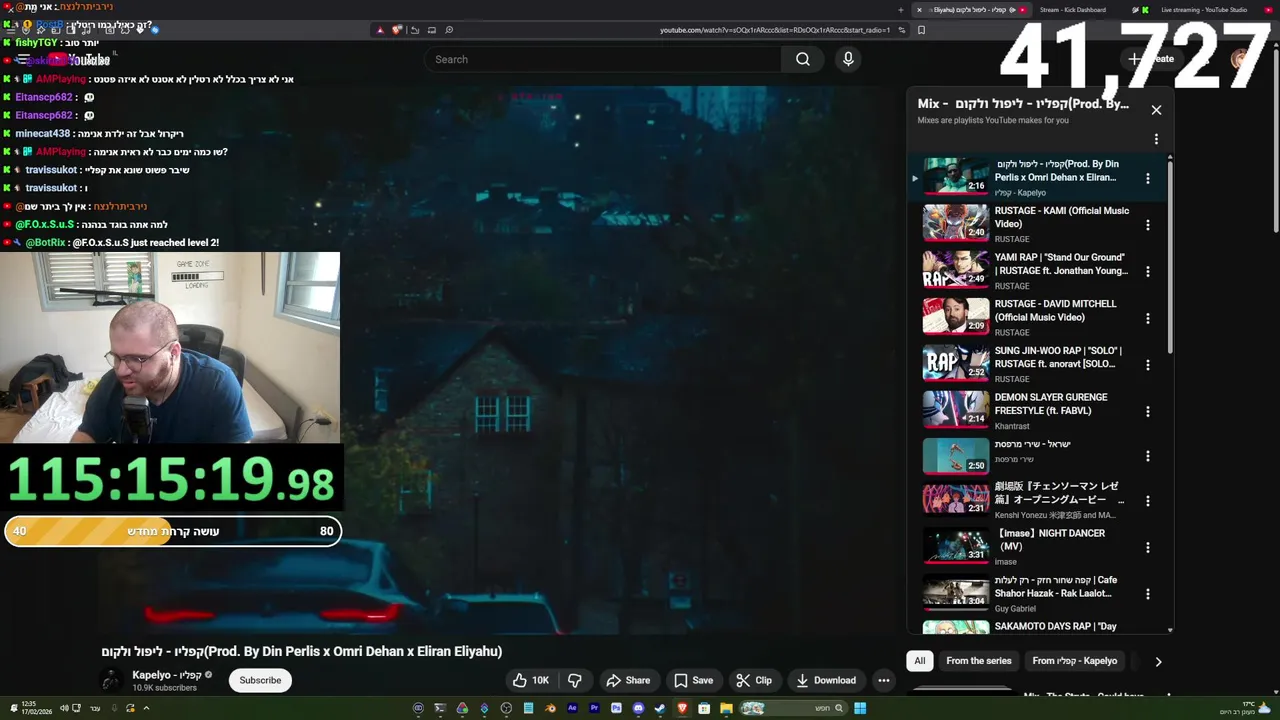Click the browser address bar URL
Screen dimensions: 1280x720
(775, 30)
